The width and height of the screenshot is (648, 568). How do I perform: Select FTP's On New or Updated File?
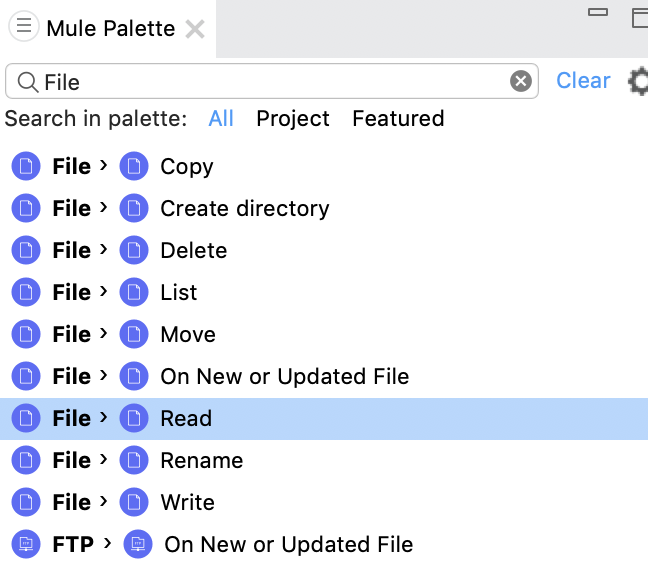coord(289,544)
